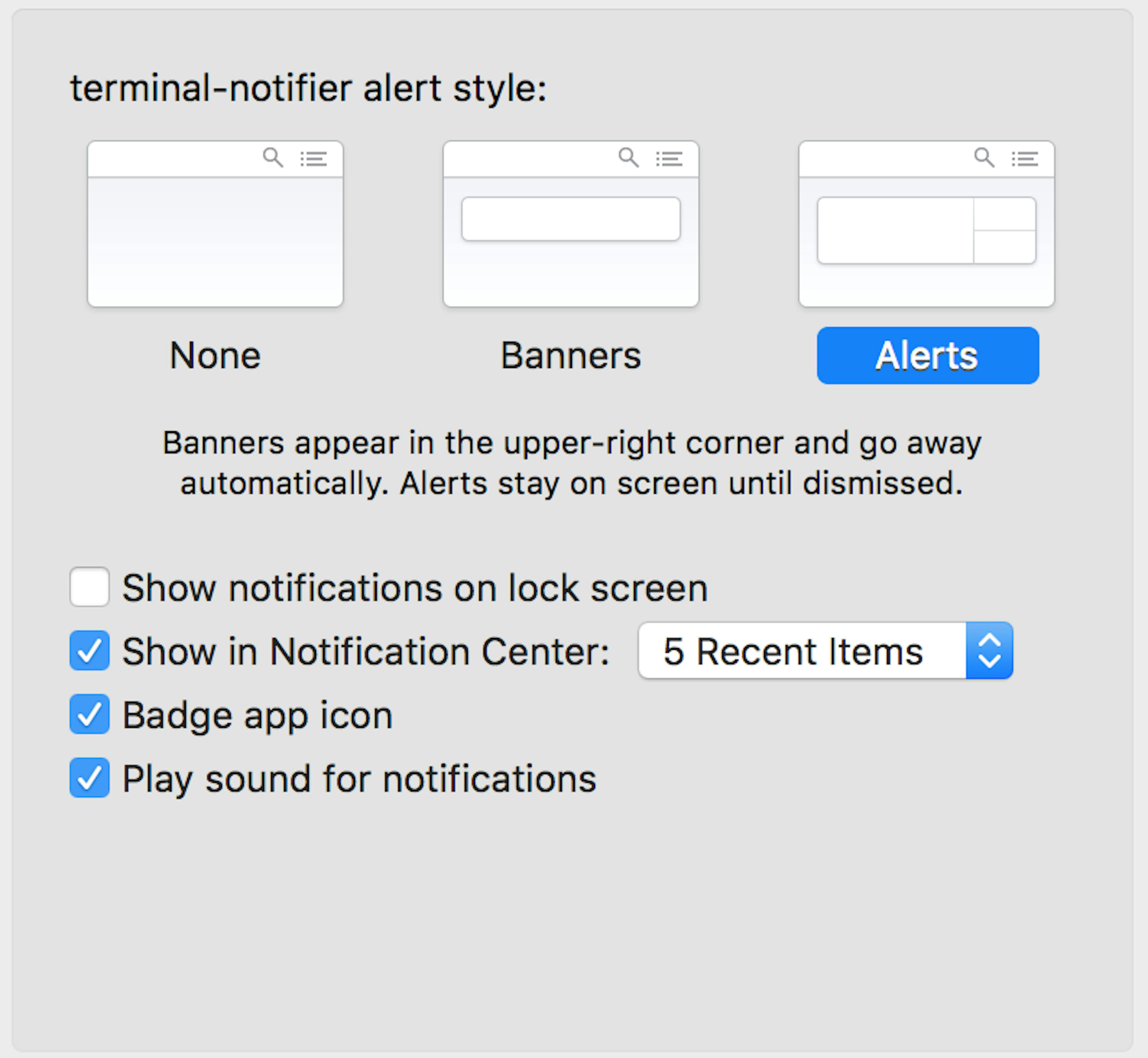Click the banner shape inside Banners preview

point(571,219)
